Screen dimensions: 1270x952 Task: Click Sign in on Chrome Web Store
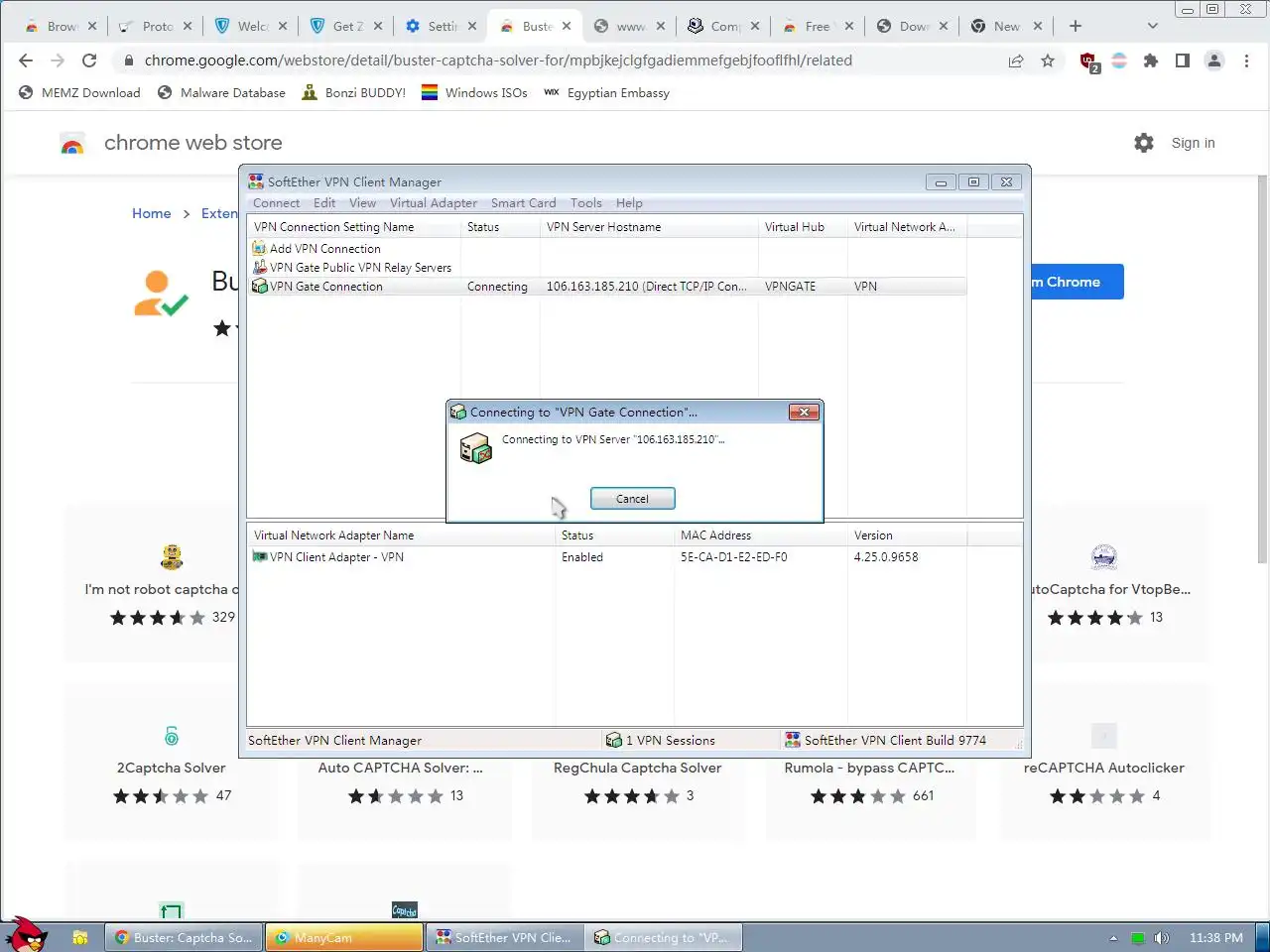pos(1193,143)
